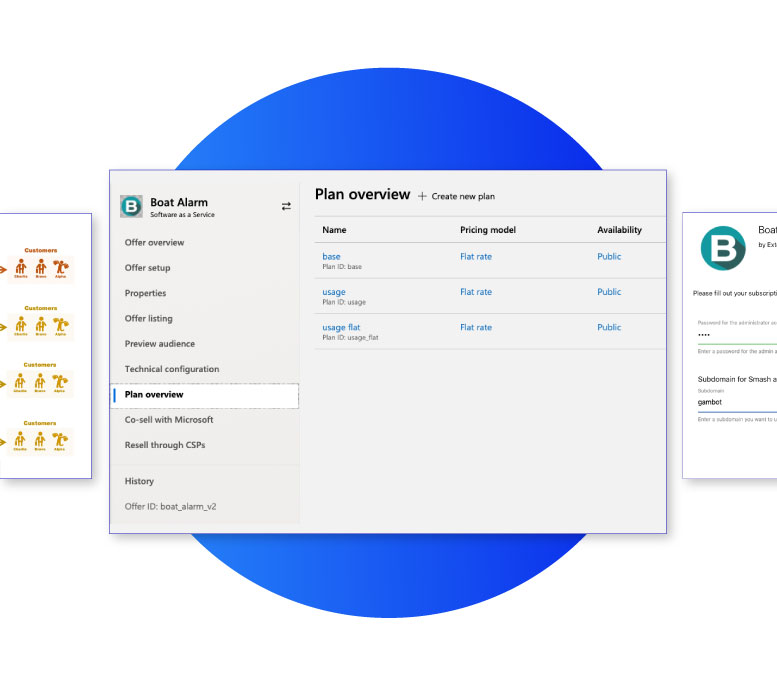Click subdomain field containing gambot
Image resolution: width=777 pixels, height=685 pixels.
pyautogui.click(x=737, y=402)
